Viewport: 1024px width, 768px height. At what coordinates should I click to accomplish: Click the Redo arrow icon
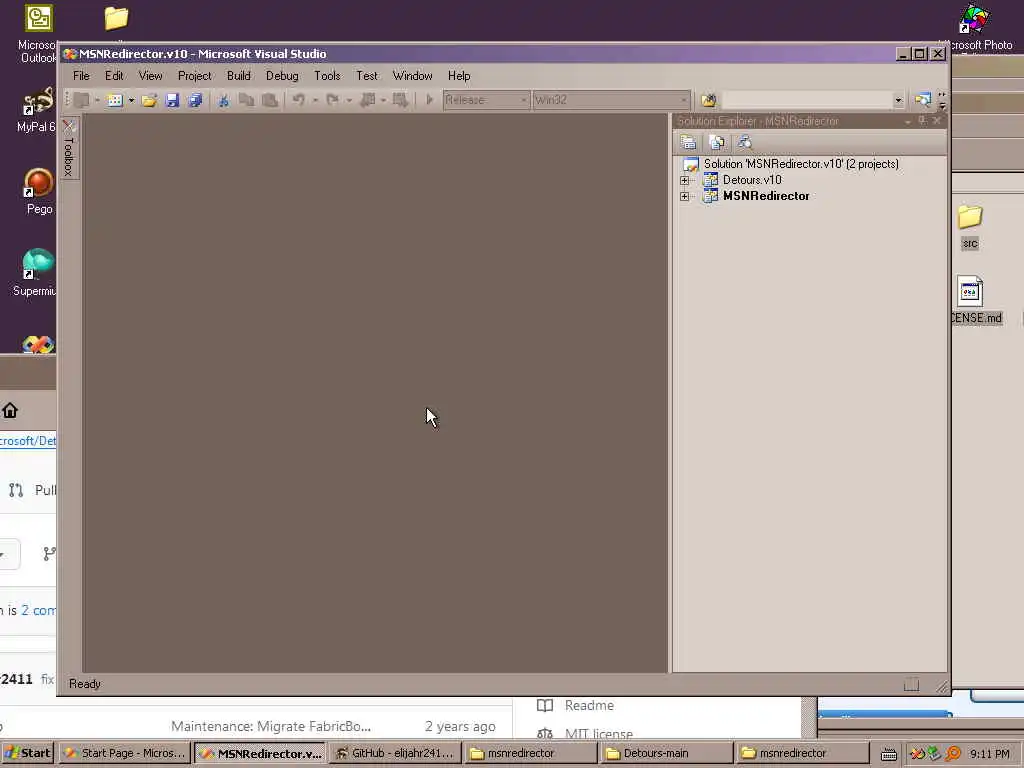(x=332, y=100)
